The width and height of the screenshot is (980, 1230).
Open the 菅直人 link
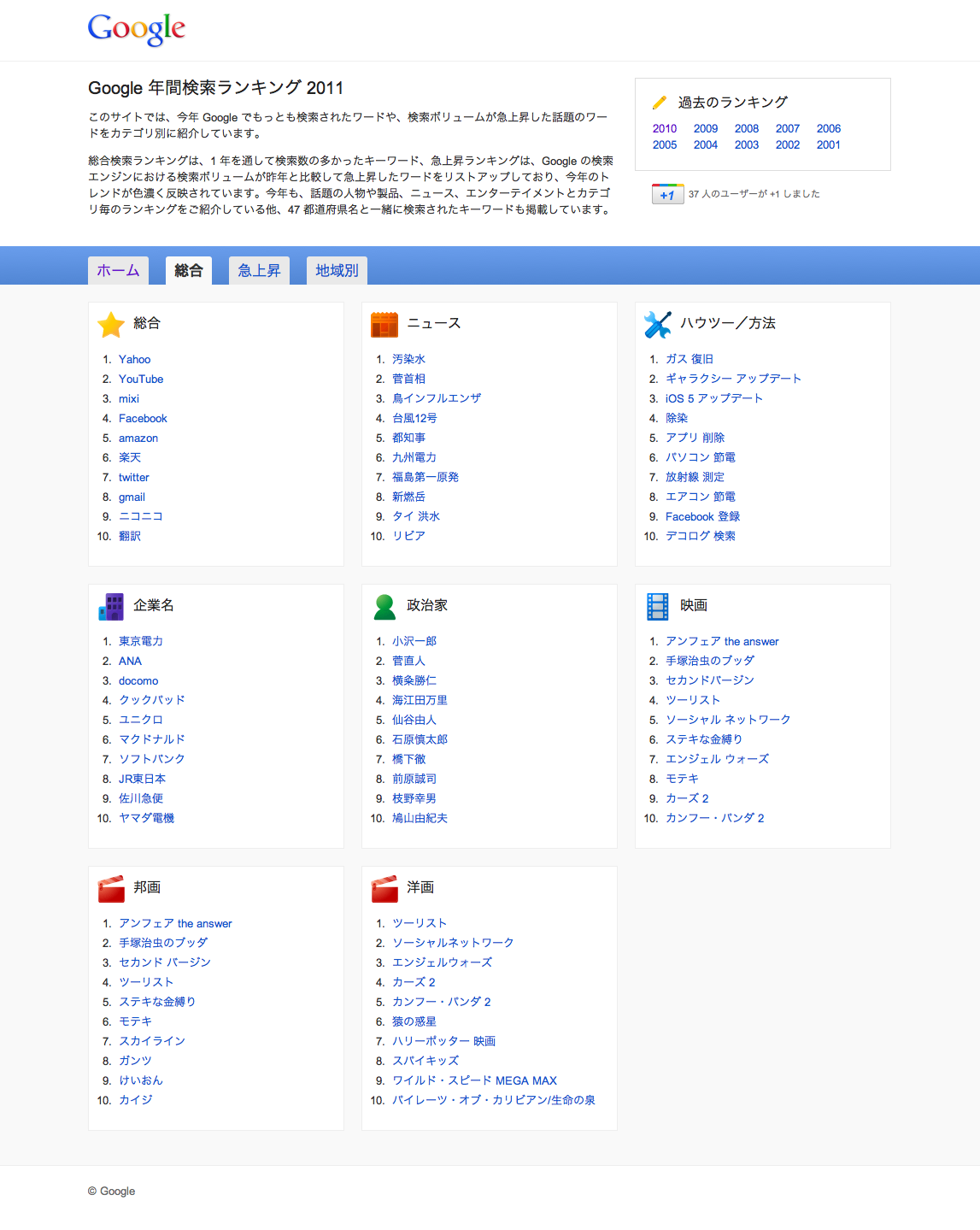[408, 662]
